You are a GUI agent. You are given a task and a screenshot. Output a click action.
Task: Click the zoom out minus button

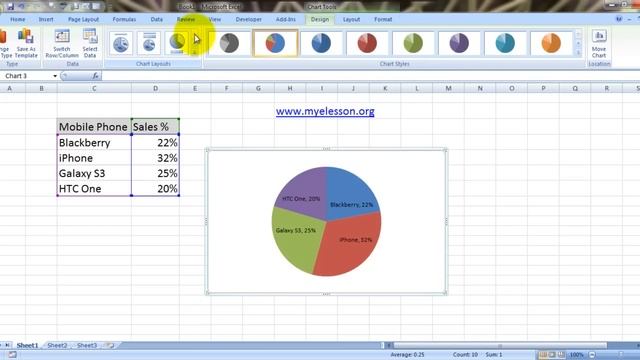pyautogui.click(x=592, y=355)
